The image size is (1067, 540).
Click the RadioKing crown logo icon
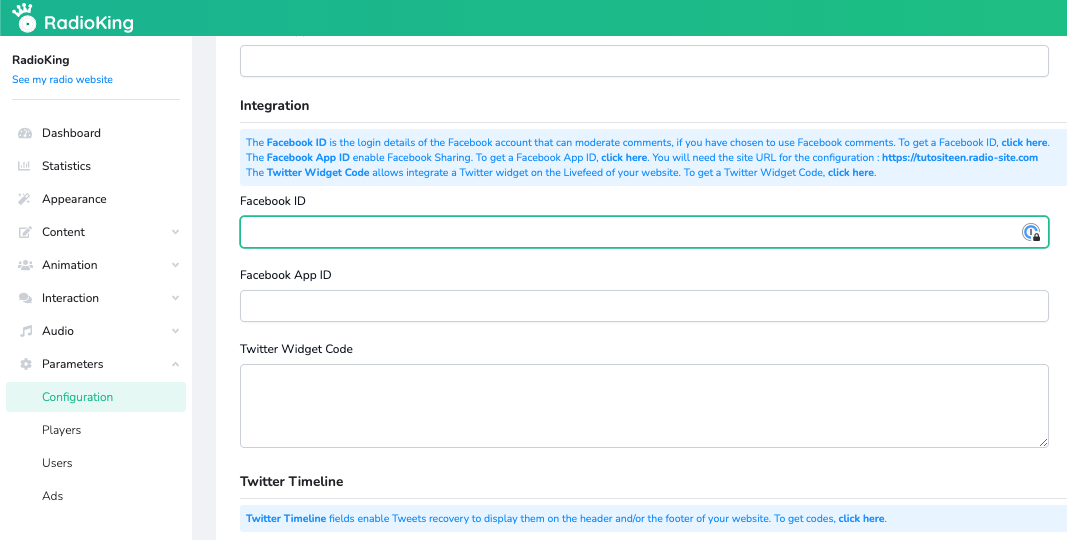pyautogui.click(x=24, y=18)
